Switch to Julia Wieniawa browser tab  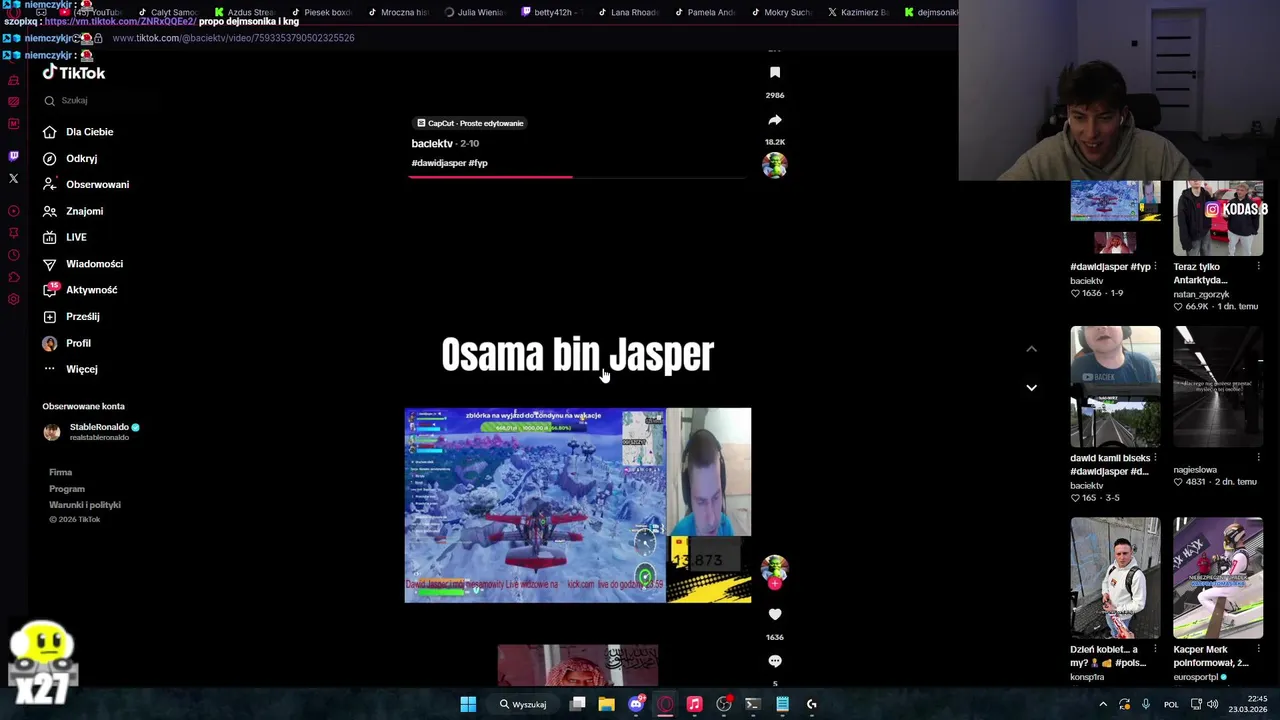pos(476,12)
